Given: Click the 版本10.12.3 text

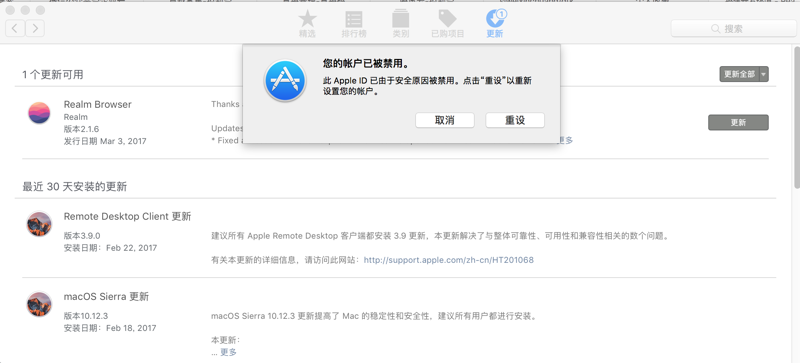Looking at the screenshot, I should 86,316.
